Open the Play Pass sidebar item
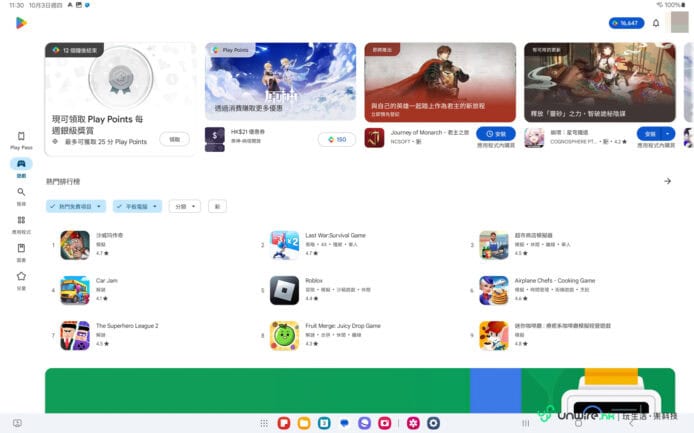The height and width of the screenshot is (433, 694). pyautogui.click(x=21, y=140)
